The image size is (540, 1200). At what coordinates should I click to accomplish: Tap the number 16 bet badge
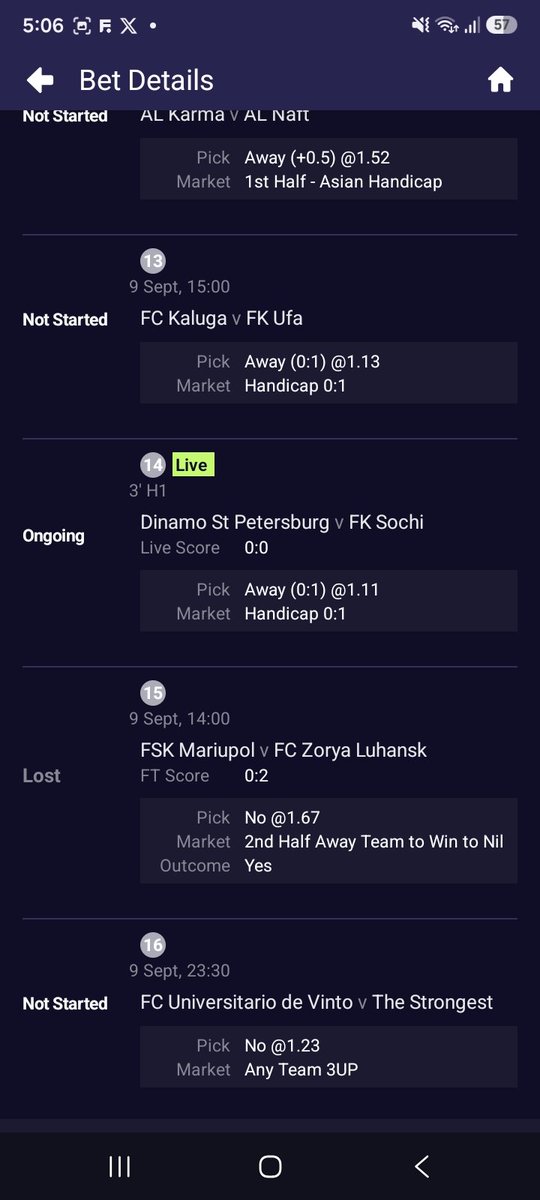(x=153, y=945)
